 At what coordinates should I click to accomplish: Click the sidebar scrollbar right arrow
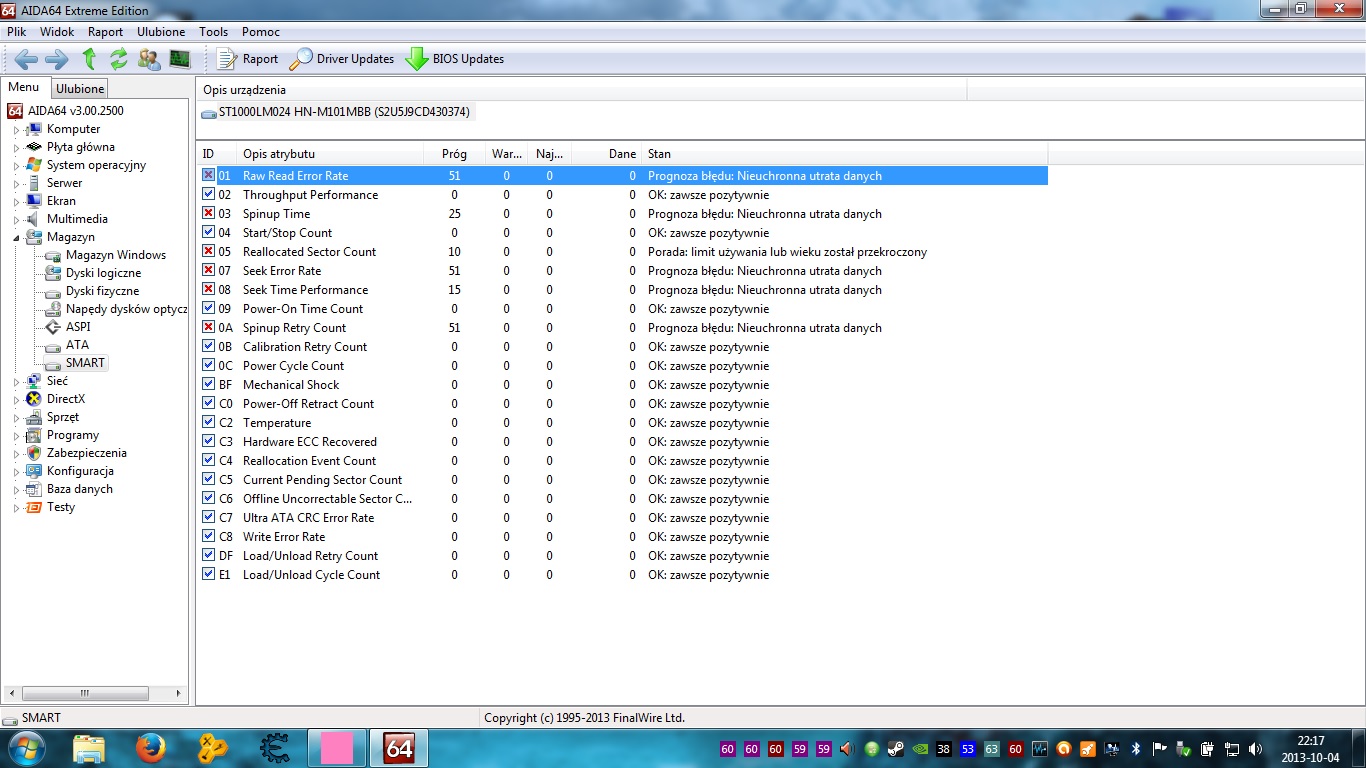coord(180,693)
